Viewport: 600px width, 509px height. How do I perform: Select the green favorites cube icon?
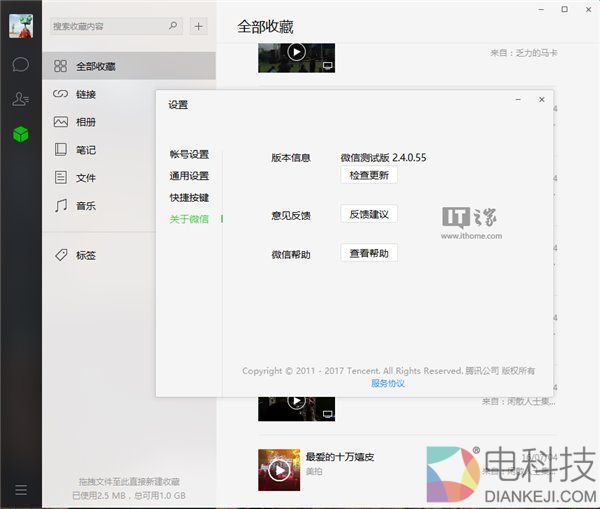coord(20,134)
